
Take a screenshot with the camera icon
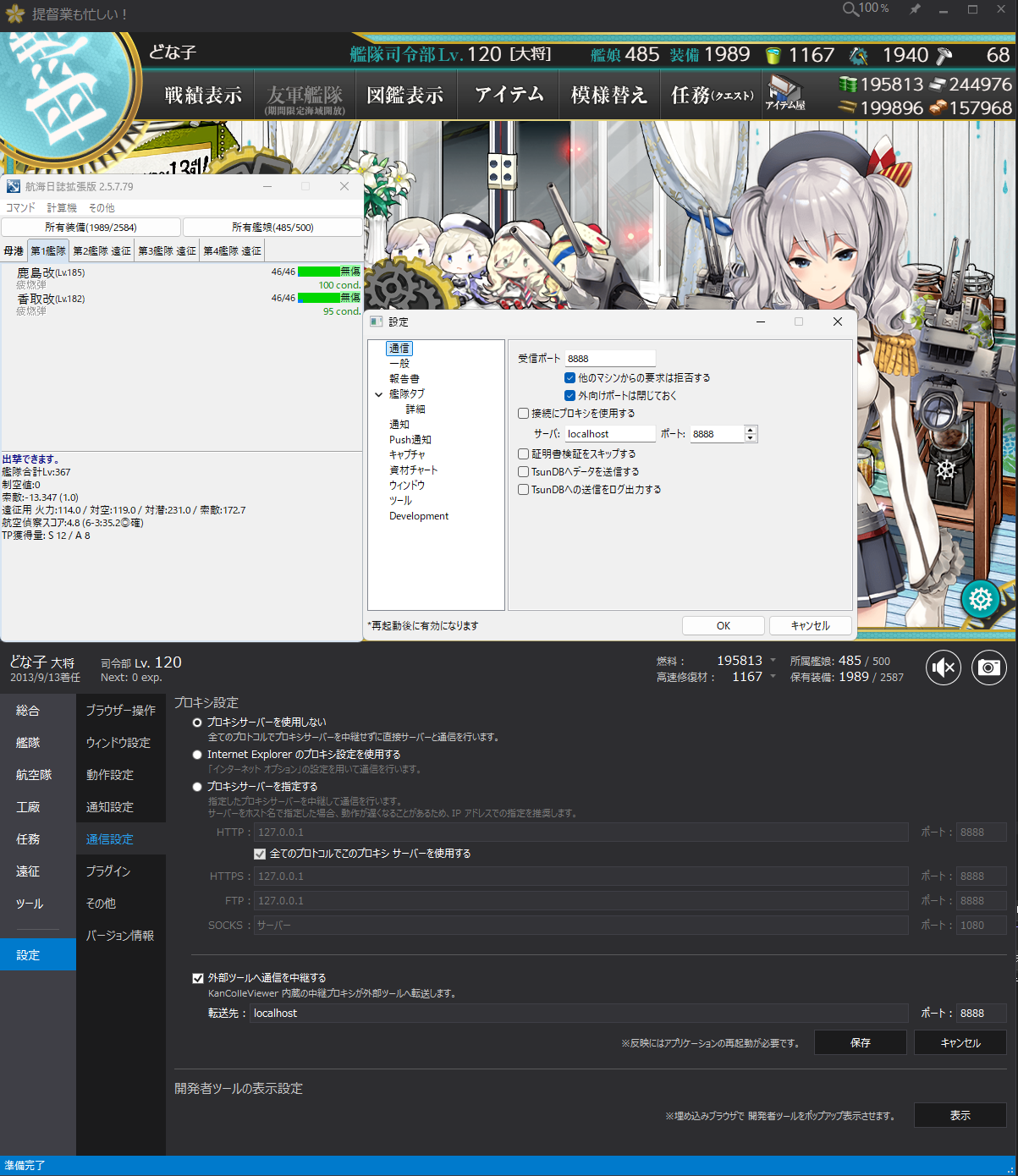[989, 668]
